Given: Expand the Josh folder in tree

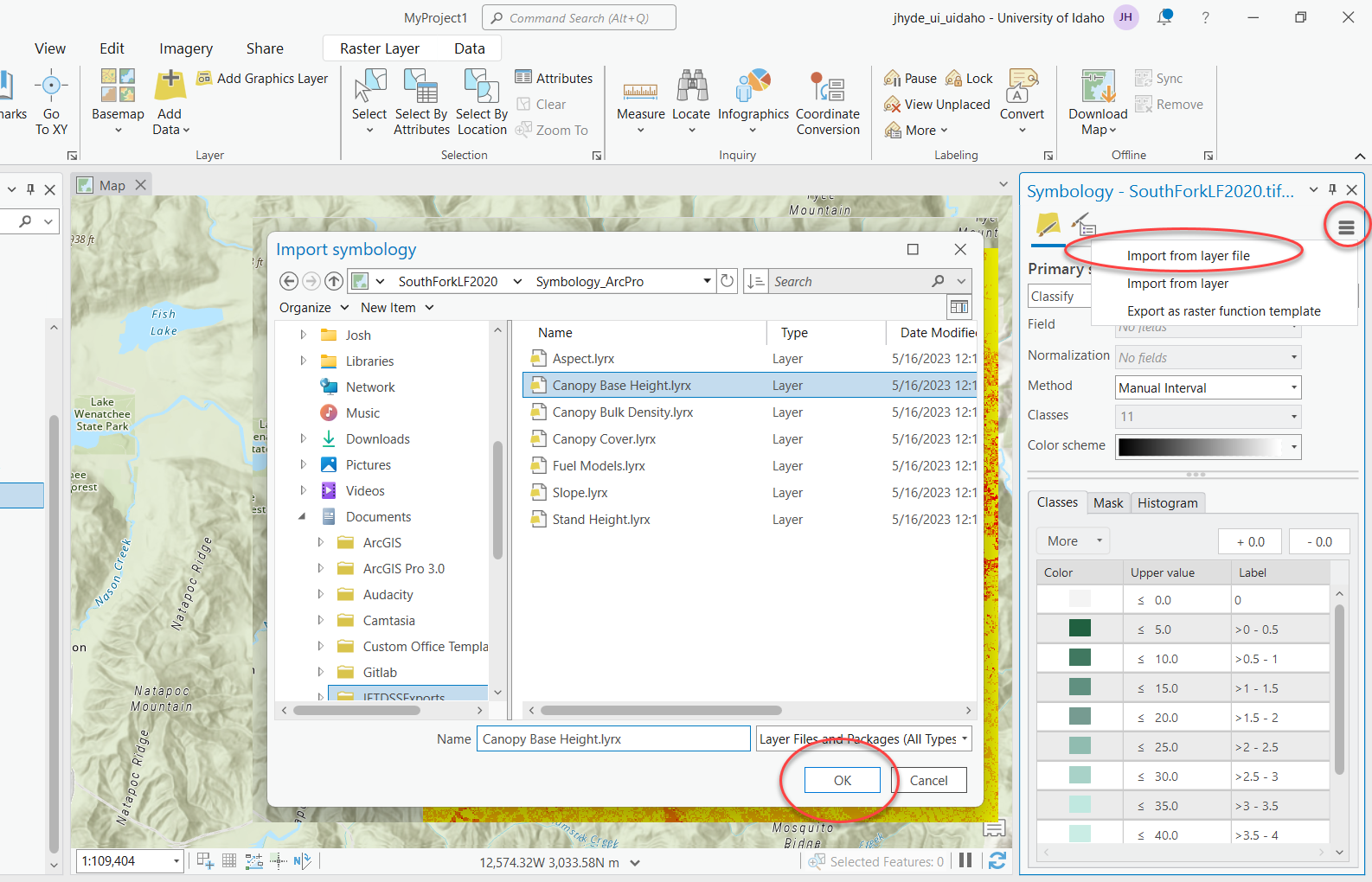Looking at the screenshot, I should coord(303,335).
